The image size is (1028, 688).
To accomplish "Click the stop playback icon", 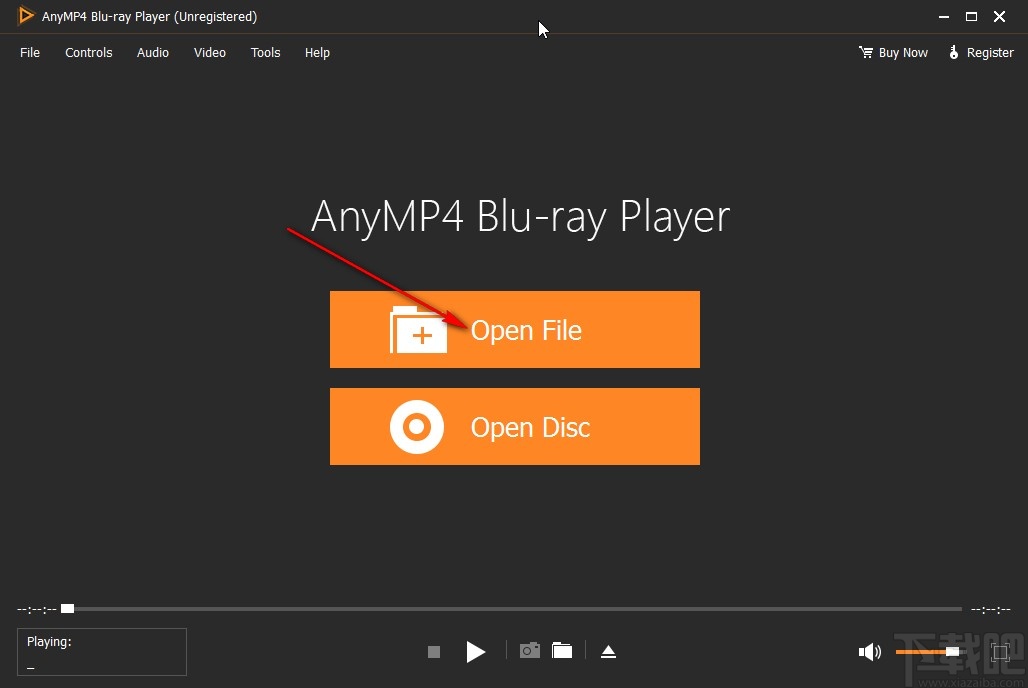I will (x=434, y=651).
